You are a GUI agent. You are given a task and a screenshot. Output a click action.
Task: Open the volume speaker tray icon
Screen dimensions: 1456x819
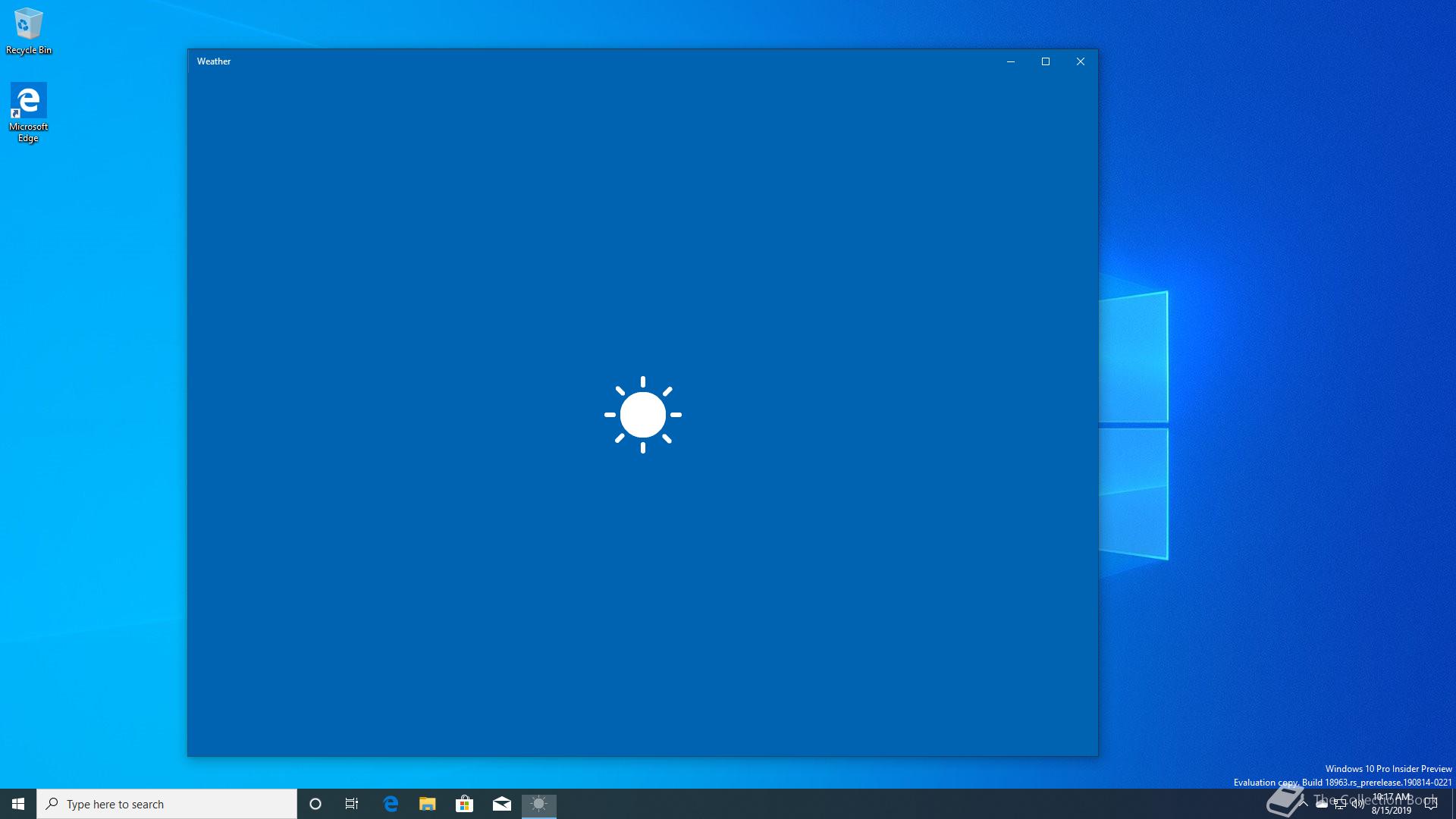pos(1358,804)
